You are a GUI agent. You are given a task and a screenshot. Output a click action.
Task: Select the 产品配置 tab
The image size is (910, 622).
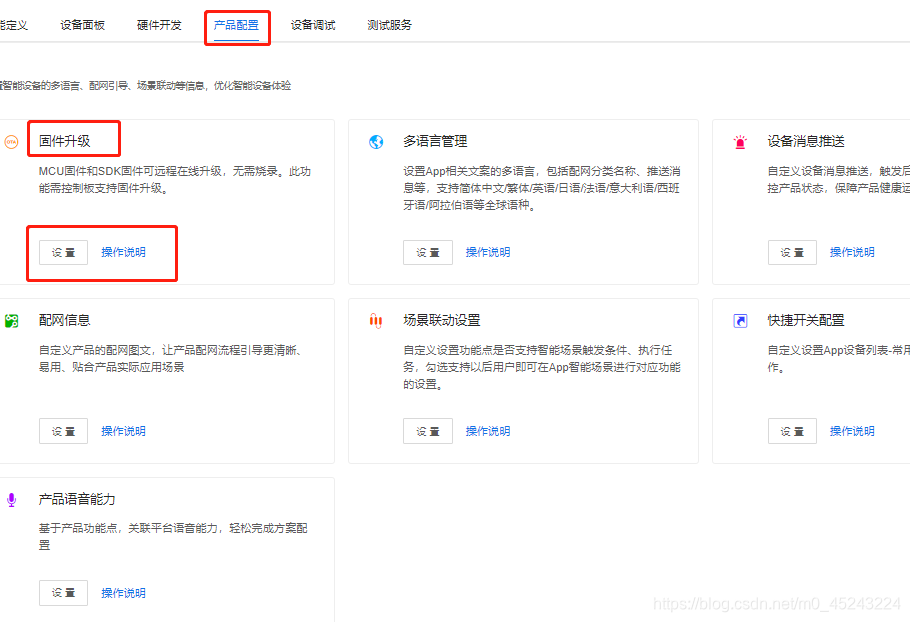tap(236, 25)
